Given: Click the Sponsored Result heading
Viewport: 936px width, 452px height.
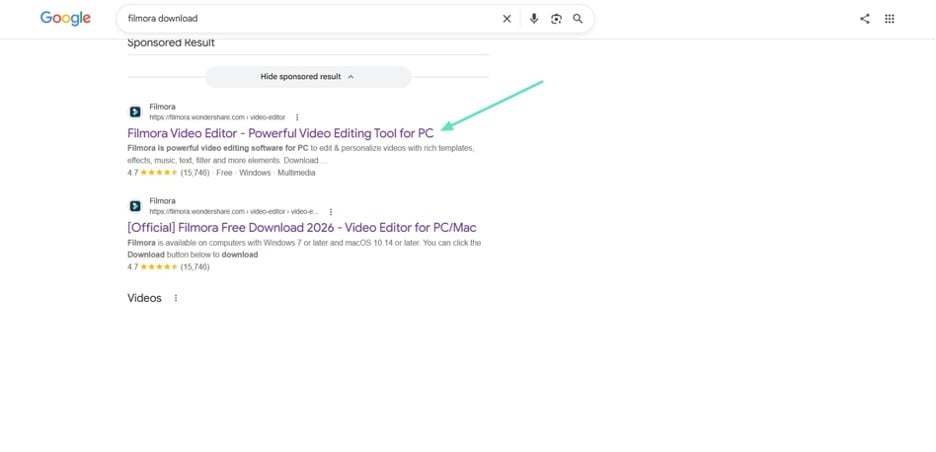Looking at the screenshot, I should coord(171,43).
